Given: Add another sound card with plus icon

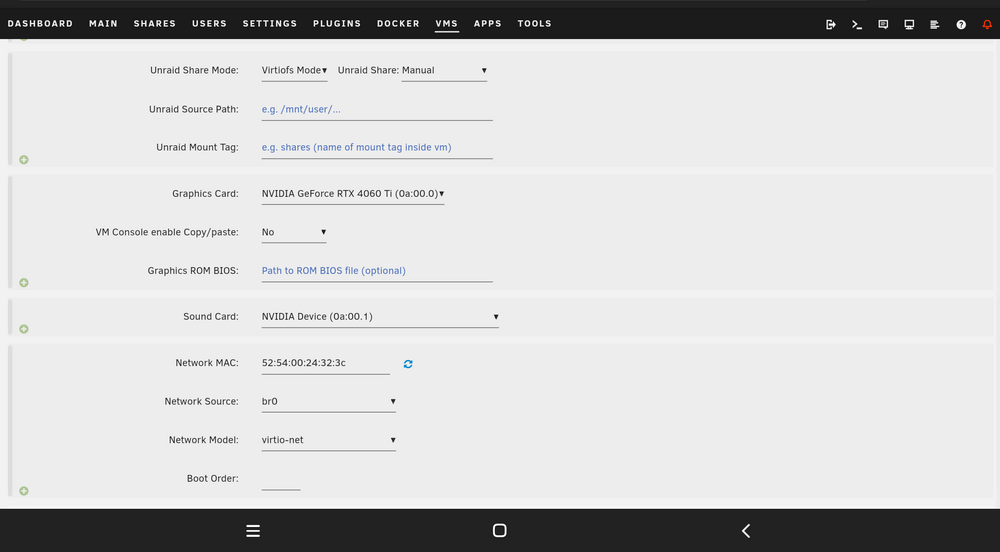Looking at the screenshot, I should click(x=24, y=329).
